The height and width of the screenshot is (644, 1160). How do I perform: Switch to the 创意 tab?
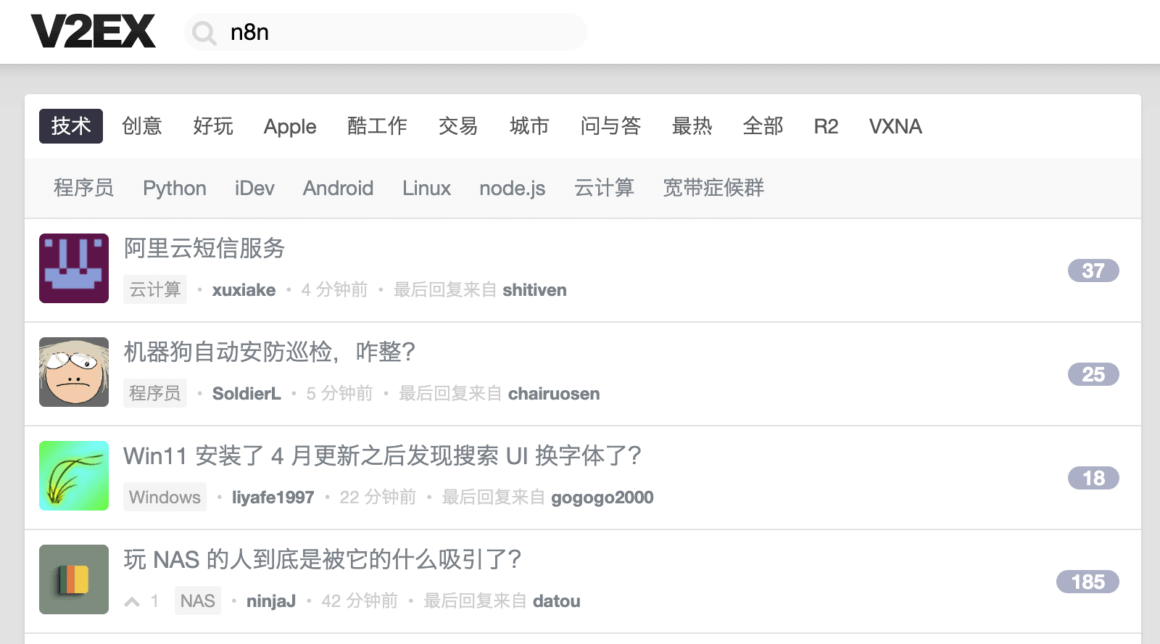click(x=142, y=126)
